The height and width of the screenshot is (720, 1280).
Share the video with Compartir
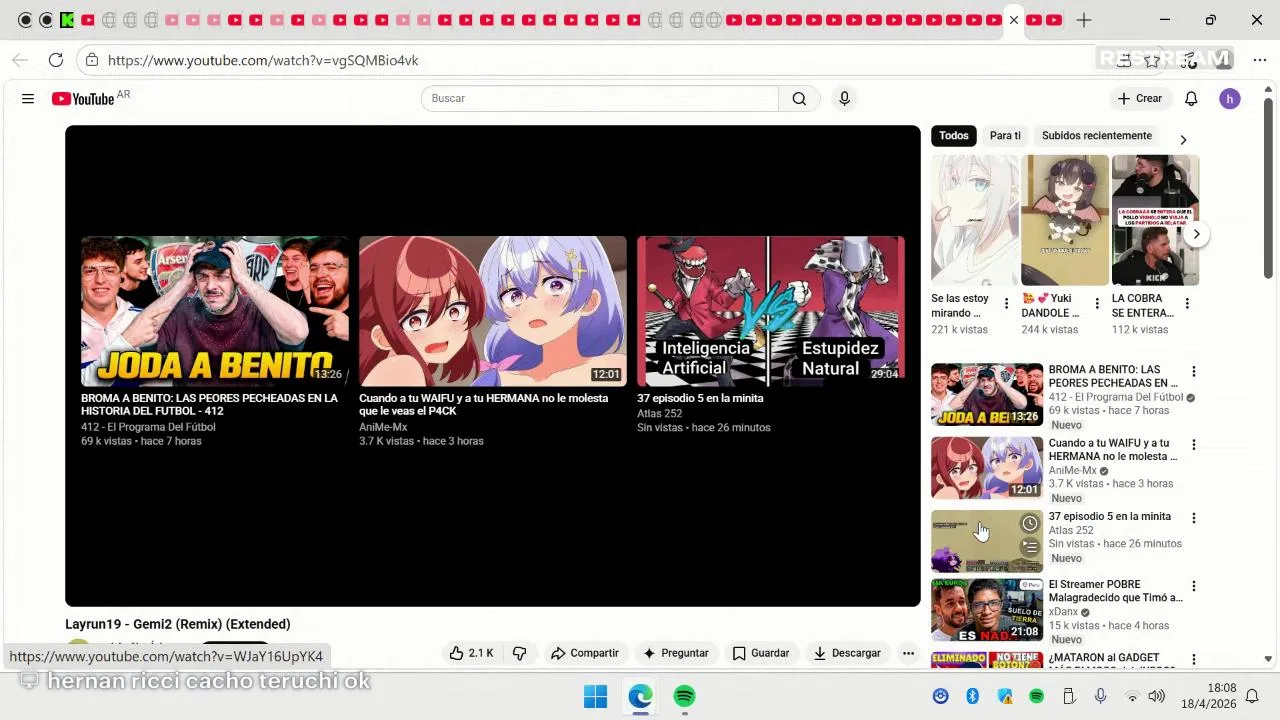(x=585, y=653)
